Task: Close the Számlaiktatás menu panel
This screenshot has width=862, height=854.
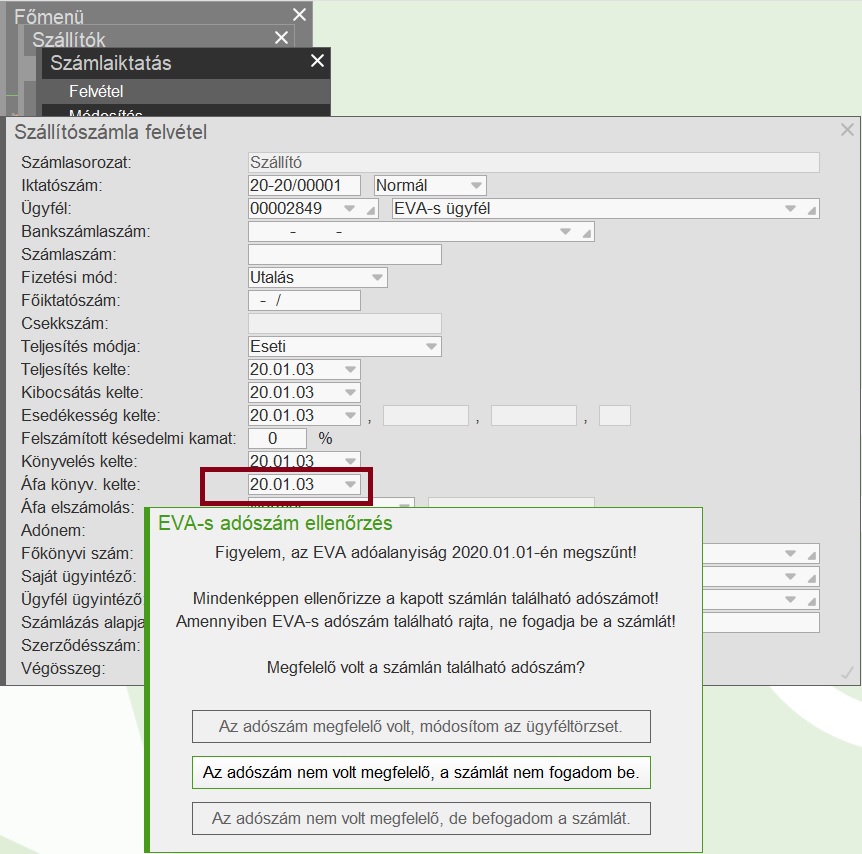Action: 317,60
